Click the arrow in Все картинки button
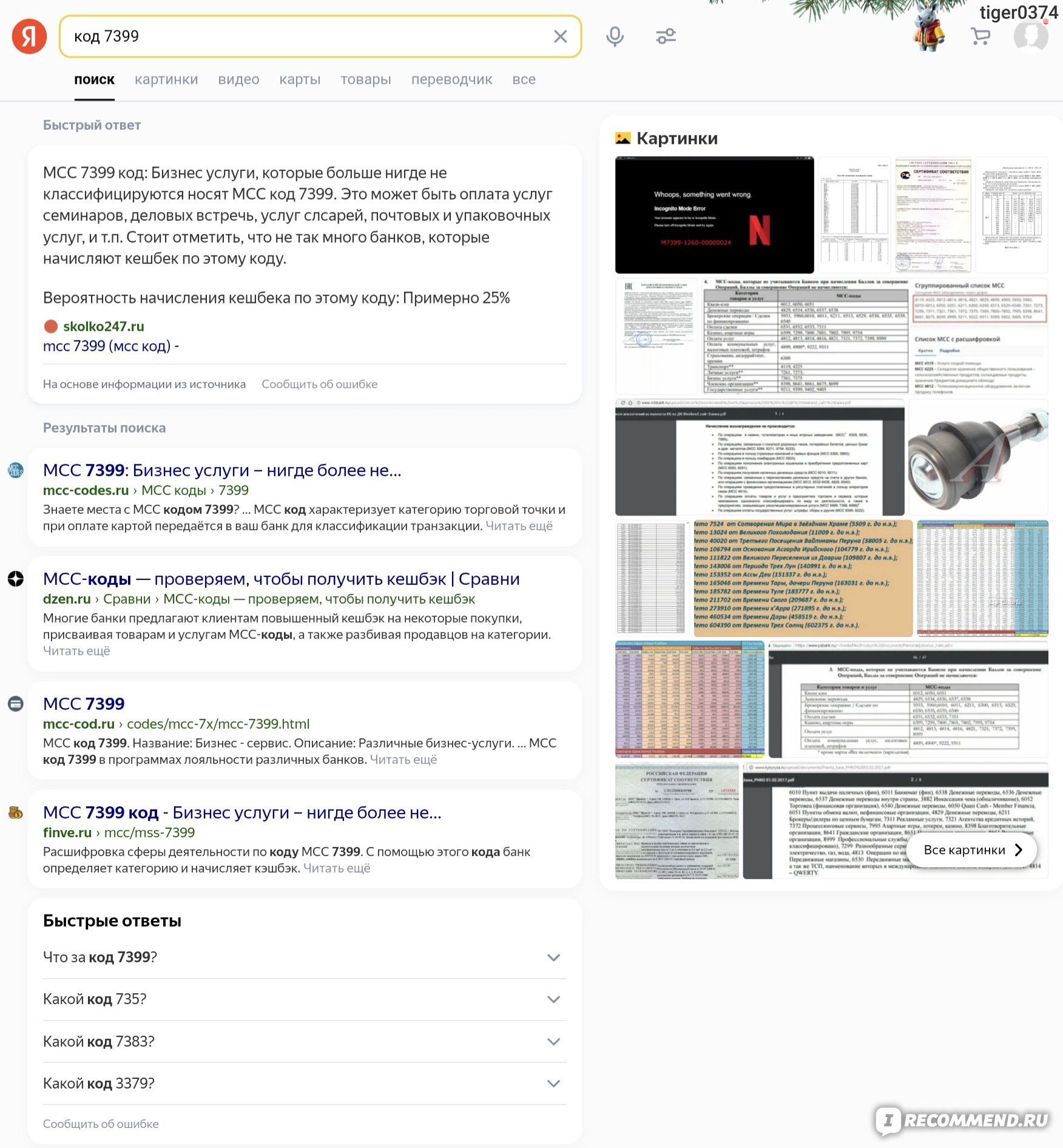Viewport: 1063px width, 1148px height. click(x=1019, y=850)
